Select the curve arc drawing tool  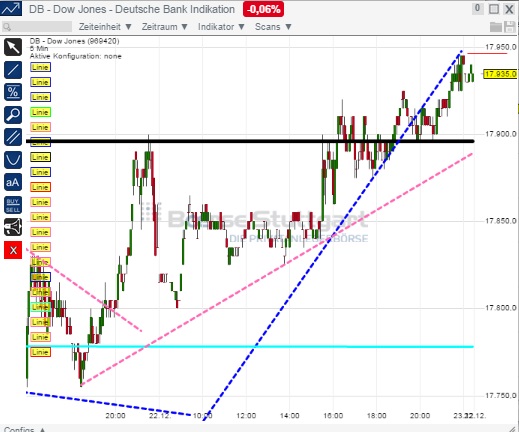(x=13, y=160)
